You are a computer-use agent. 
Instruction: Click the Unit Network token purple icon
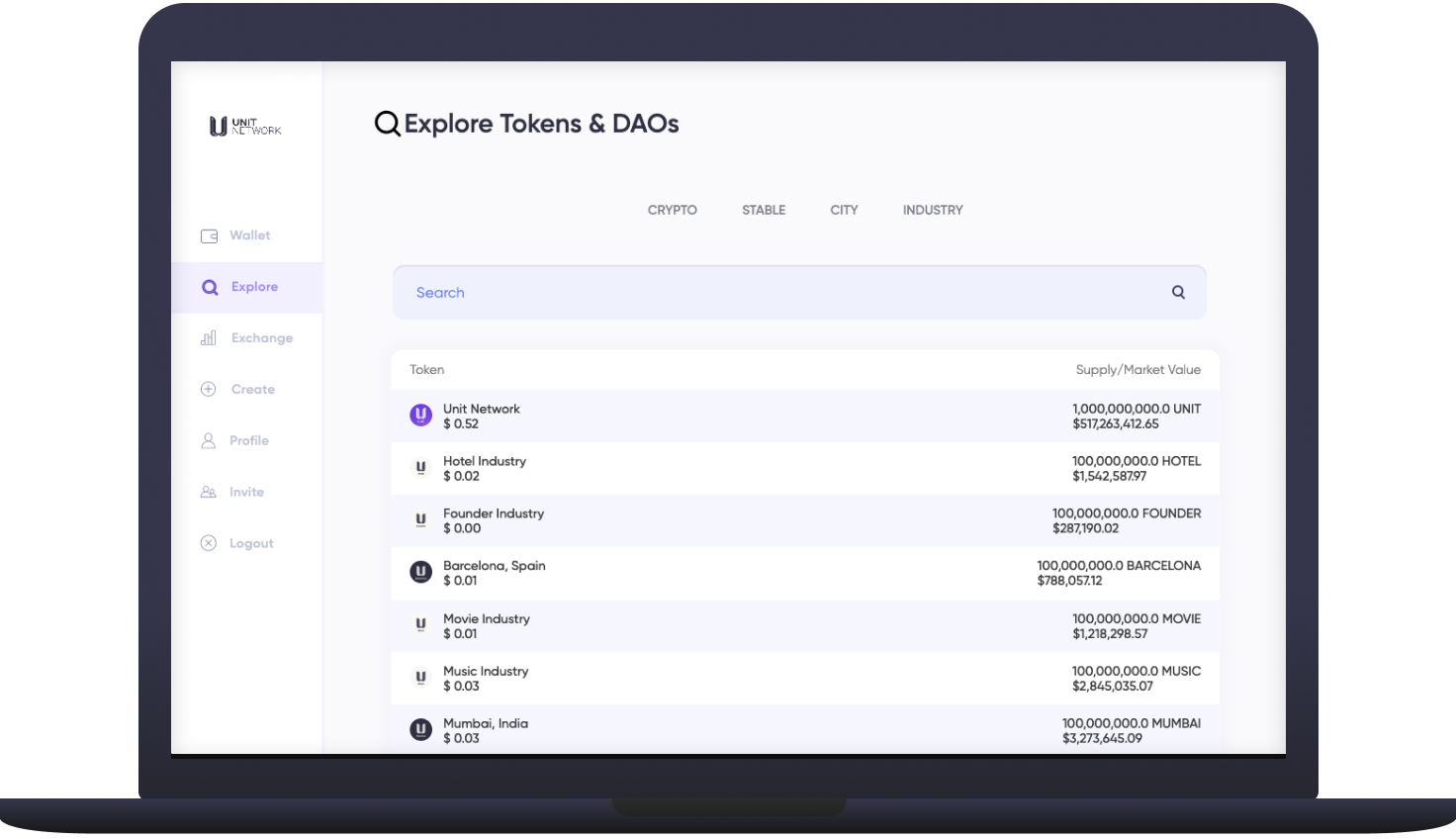click(421, 416)
